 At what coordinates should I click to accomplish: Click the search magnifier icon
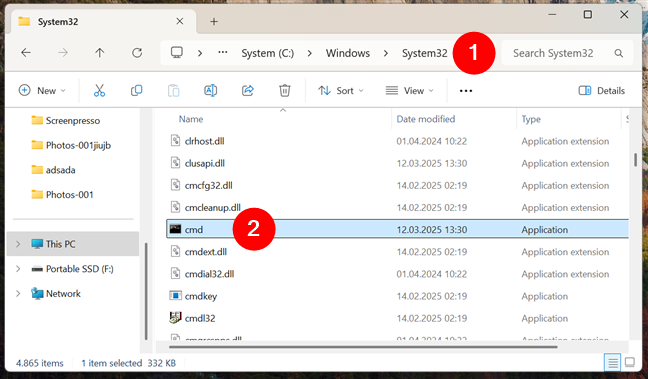(619, 53)
